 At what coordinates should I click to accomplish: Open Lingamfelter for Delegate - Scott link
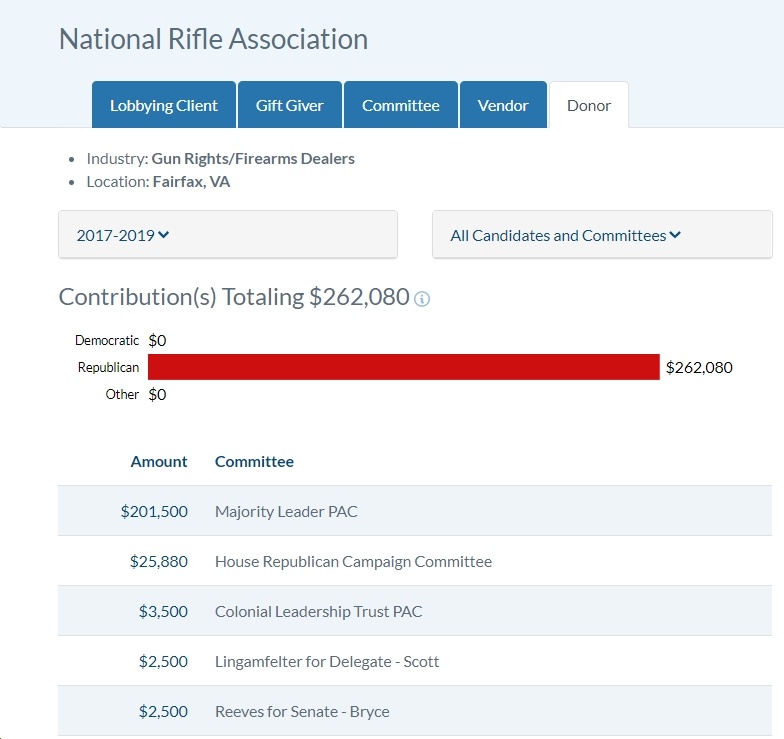coord(327,662)
